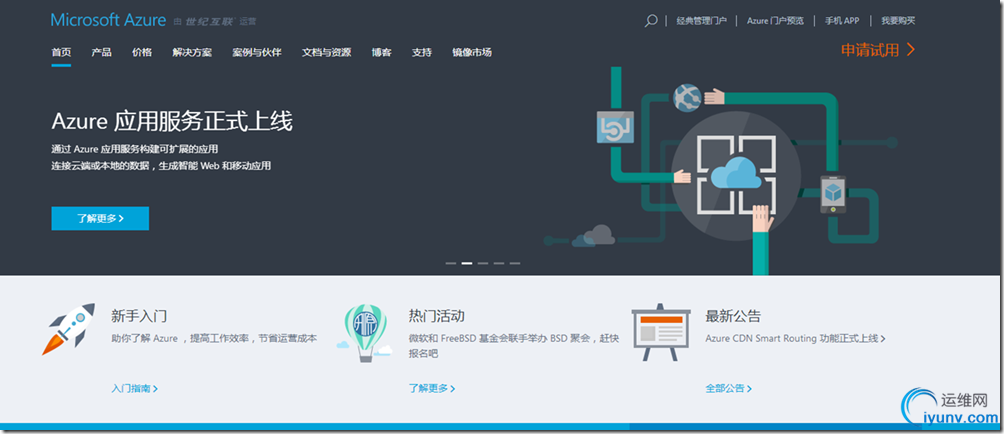Click the Microsoft Azure logo
This screenshot has height=434, width=1004.
(x=108, y=20)
